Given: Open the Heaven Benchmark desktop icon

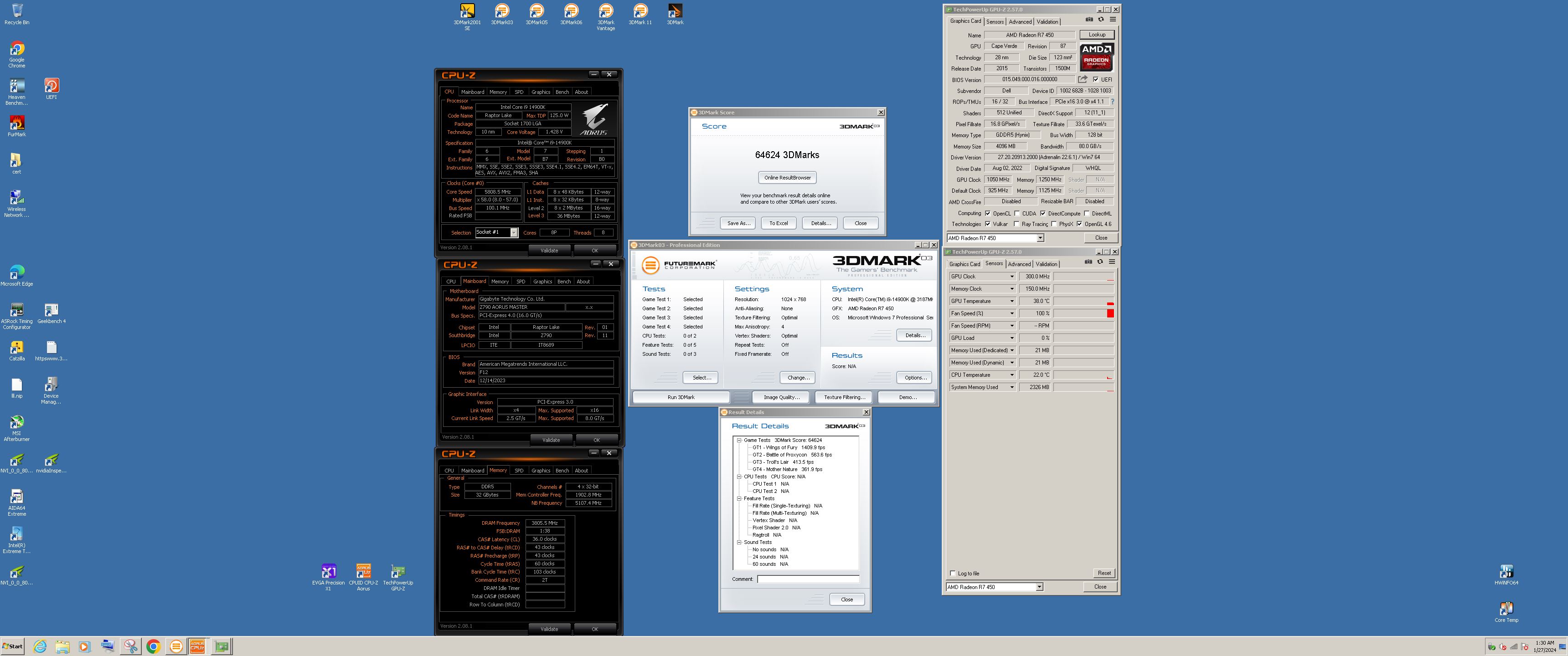Looking at the screenshot, I should [x=17, y=92].
